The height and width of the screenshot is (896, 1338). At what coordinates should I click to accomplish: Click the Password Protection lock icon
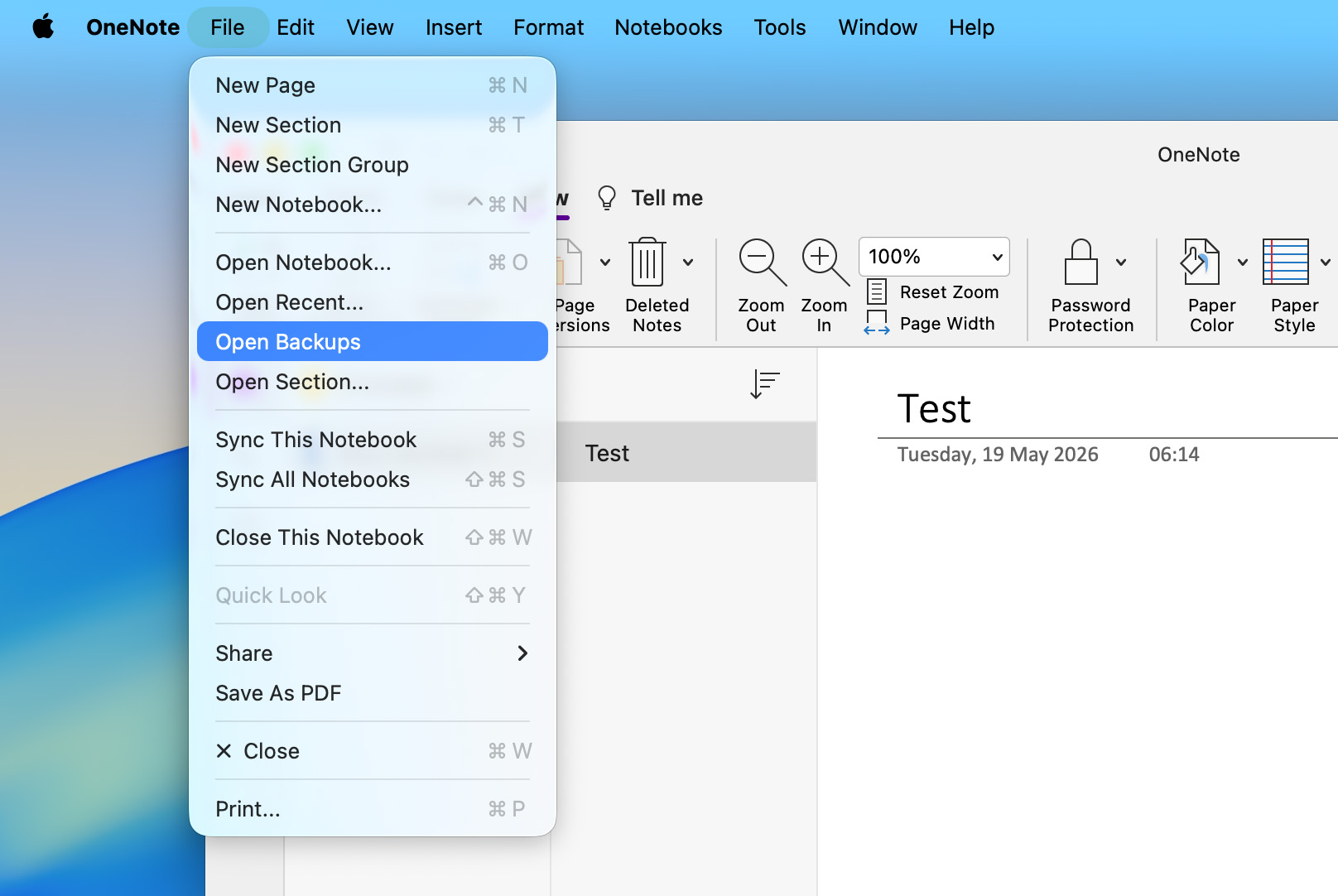pyautogui.click(x=1081, y=262)
